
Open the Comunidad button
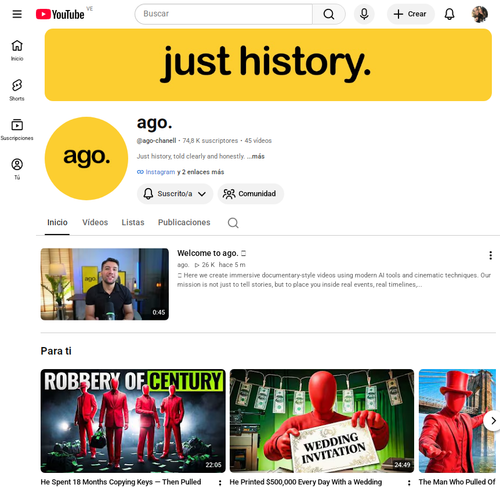[x=251, y=194]
